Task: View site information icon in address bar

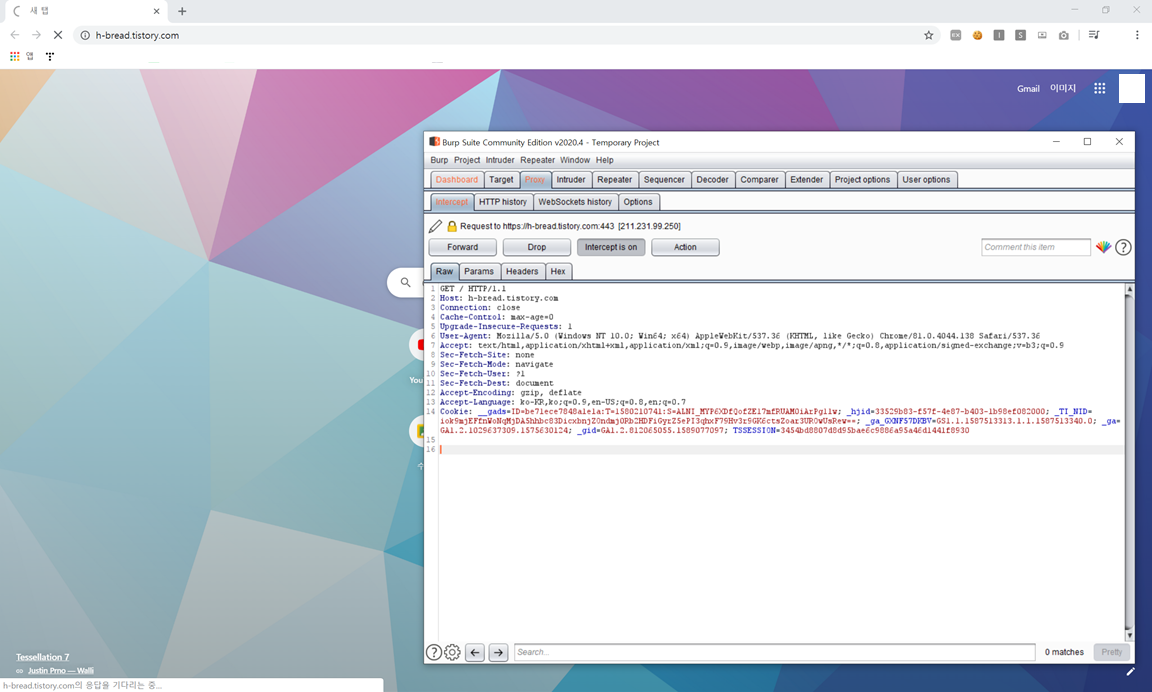Action: click(x=85, y=35)
